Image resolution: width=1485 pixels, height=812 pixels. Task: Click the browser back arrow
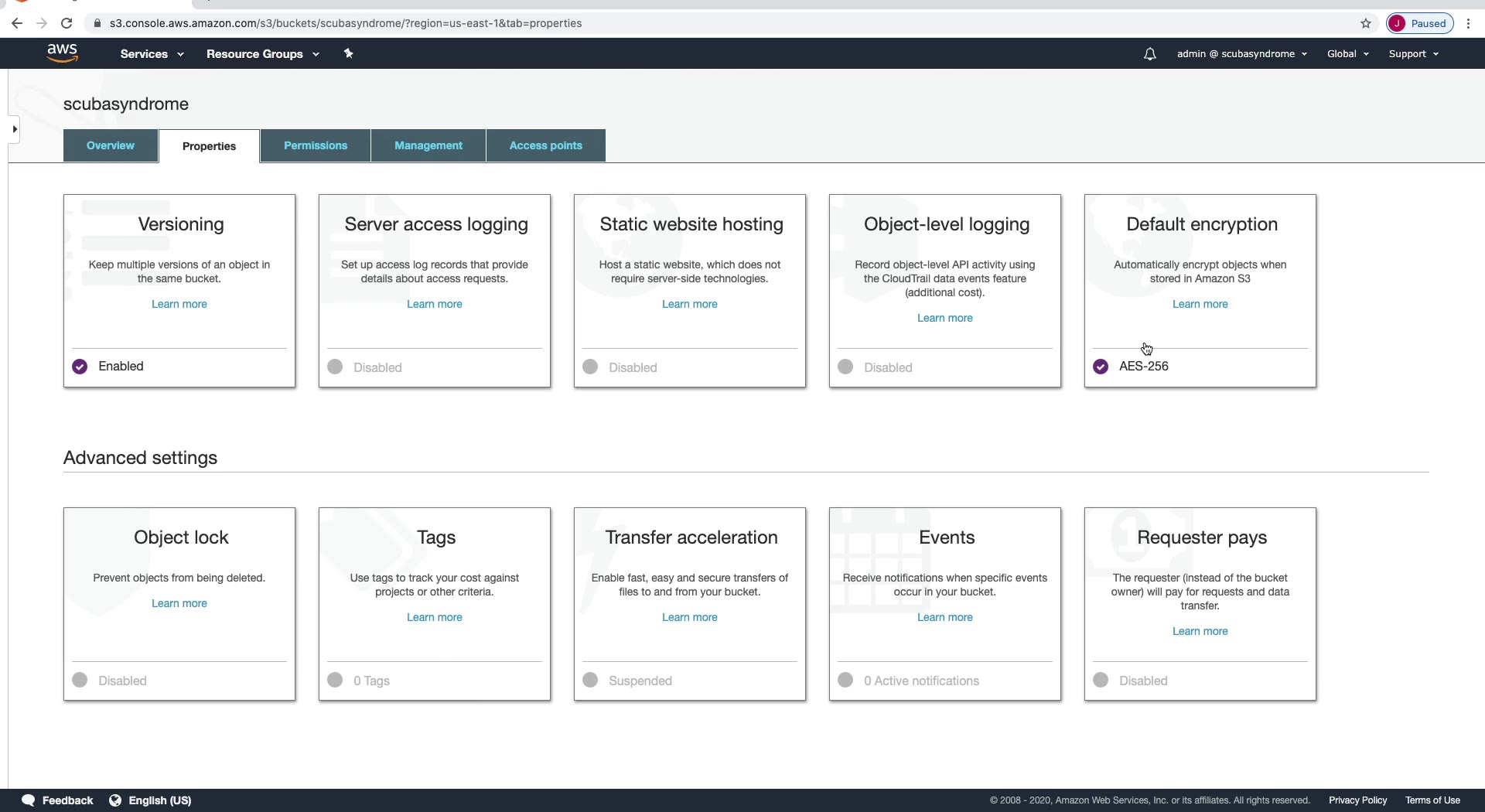17,23
